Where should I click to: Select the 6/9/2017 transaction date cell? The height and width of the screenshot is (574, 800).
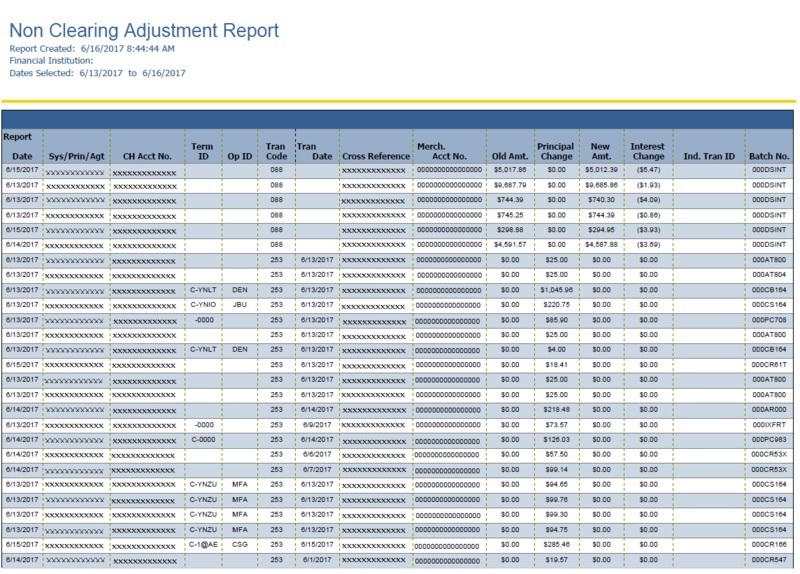(313, 424)
